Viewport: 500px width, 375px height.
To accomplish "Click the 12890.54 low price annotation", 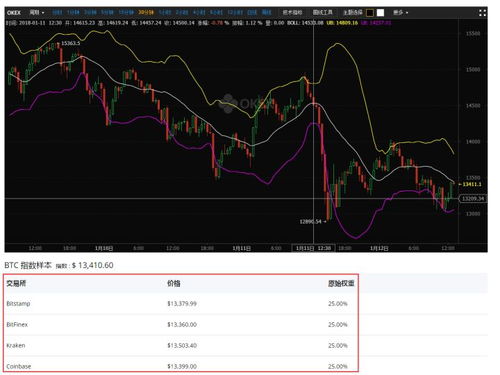I will 311,221.
